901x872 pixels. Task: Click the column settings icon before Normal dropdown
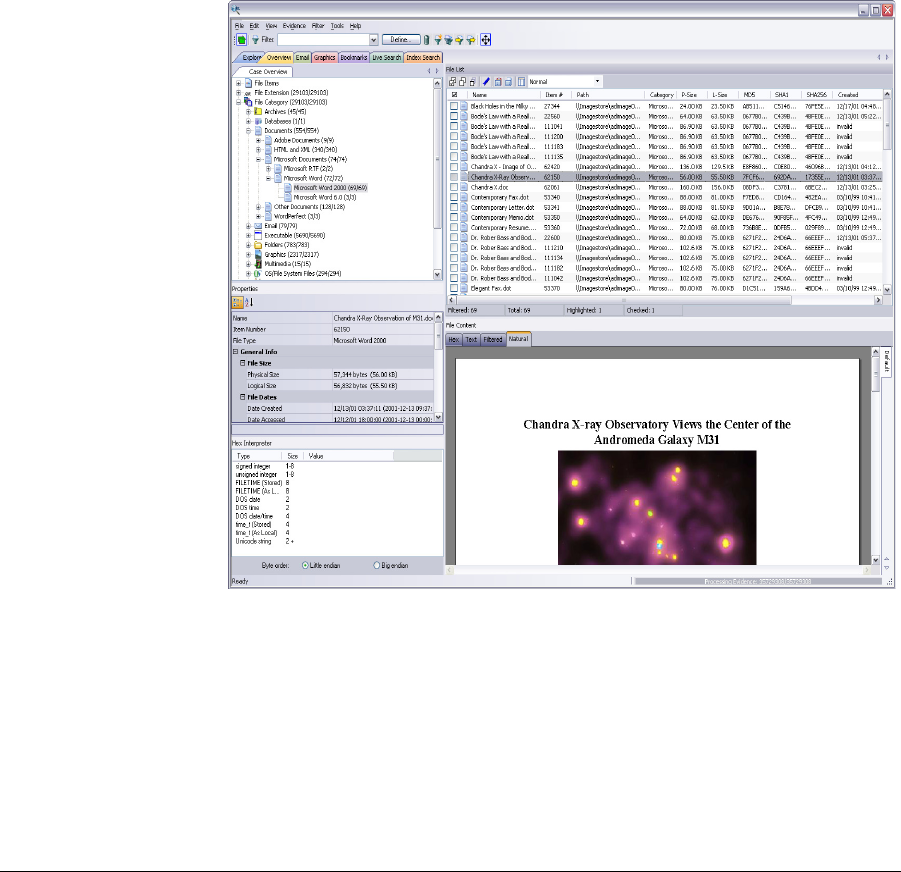tap(521, 82)
